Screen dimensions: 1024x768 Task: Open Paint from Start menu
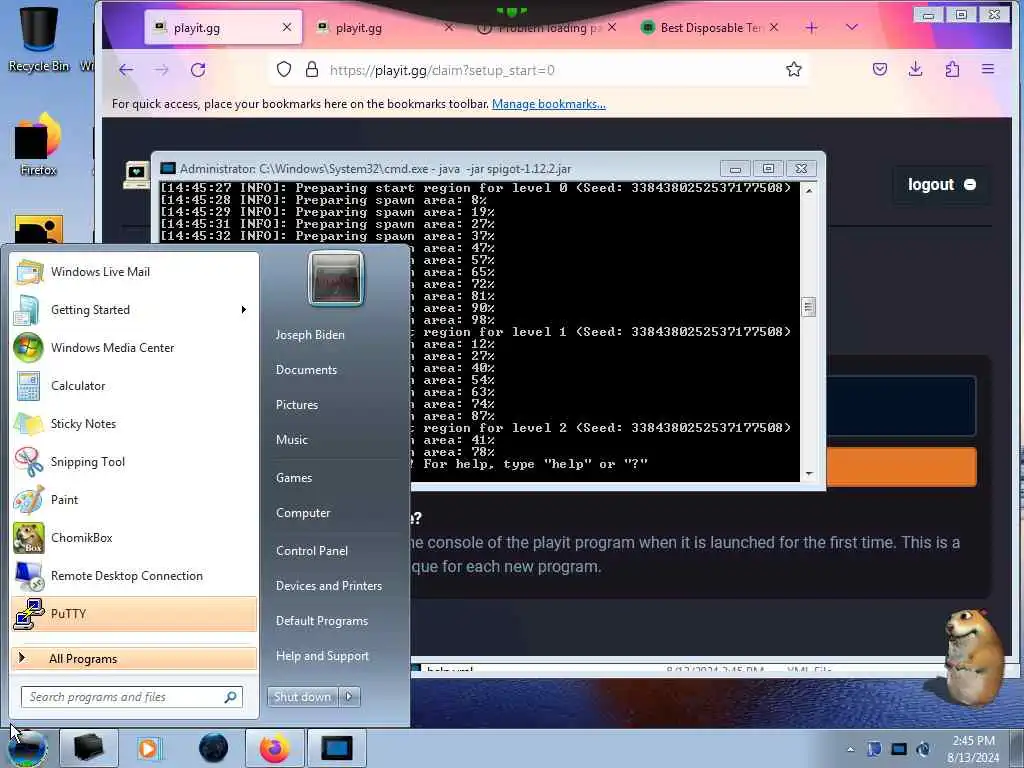(x=134, y=500)
